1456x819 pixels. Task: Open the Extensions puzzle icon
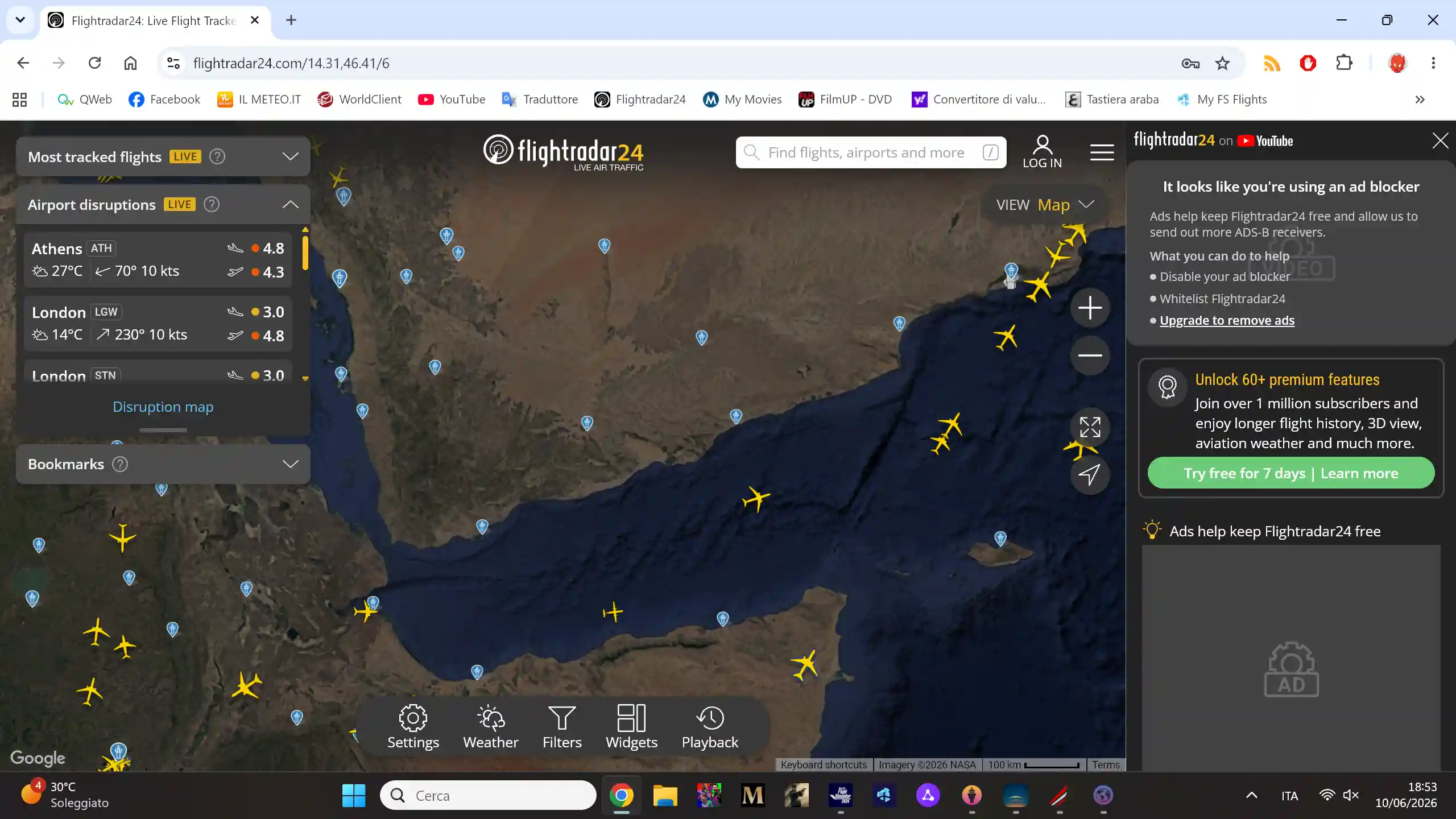[1344, 63]
